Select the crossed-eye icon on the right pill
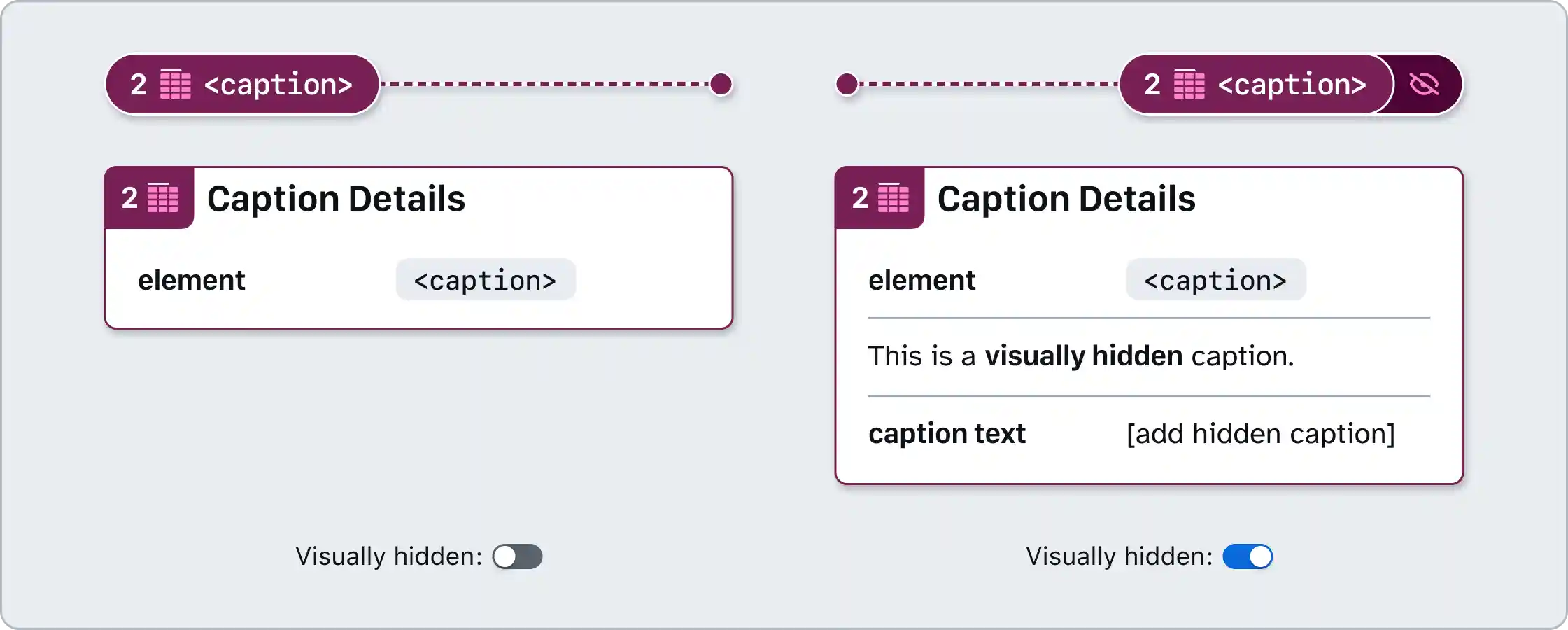Screen dimensions: 1568x630 [x=1423, y=84]
